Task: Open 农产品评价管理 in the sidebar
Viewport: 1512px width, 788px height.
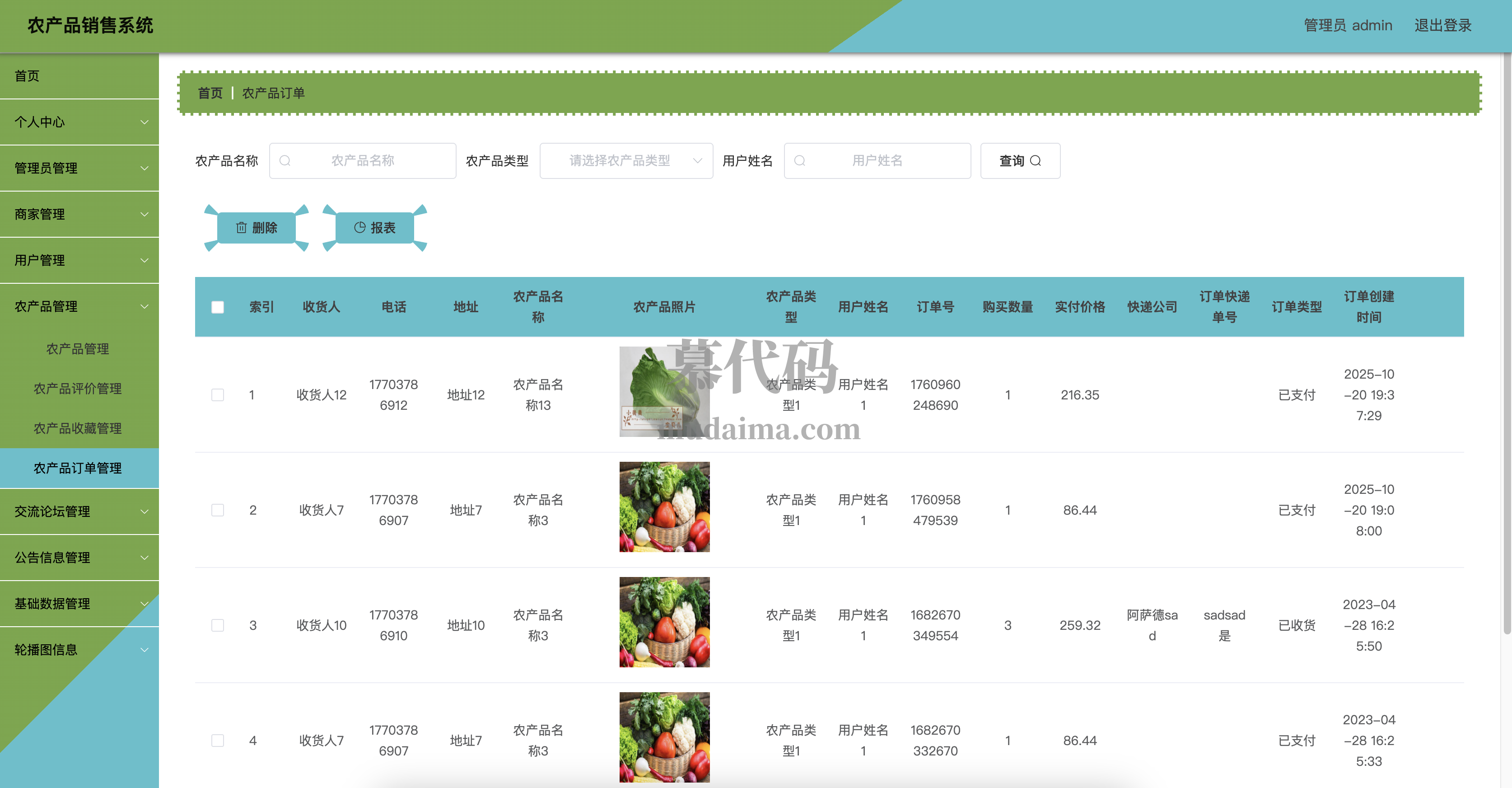Action: tap(78, 389)
